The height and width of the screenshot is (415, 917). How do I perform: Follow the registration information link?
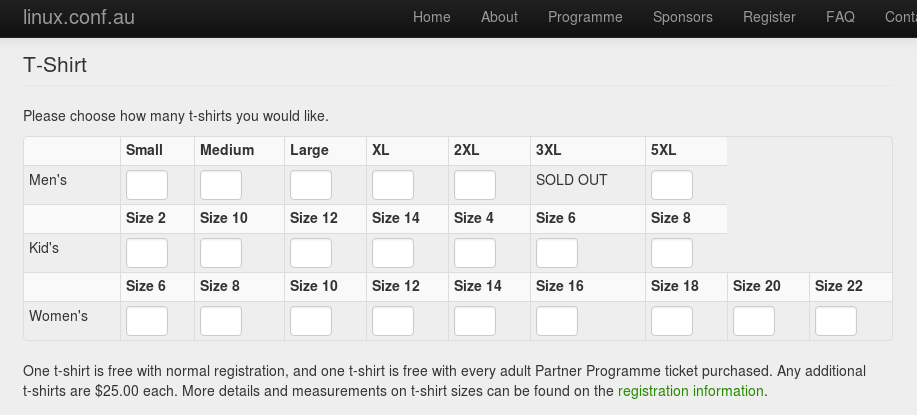(x=690, y=391)
